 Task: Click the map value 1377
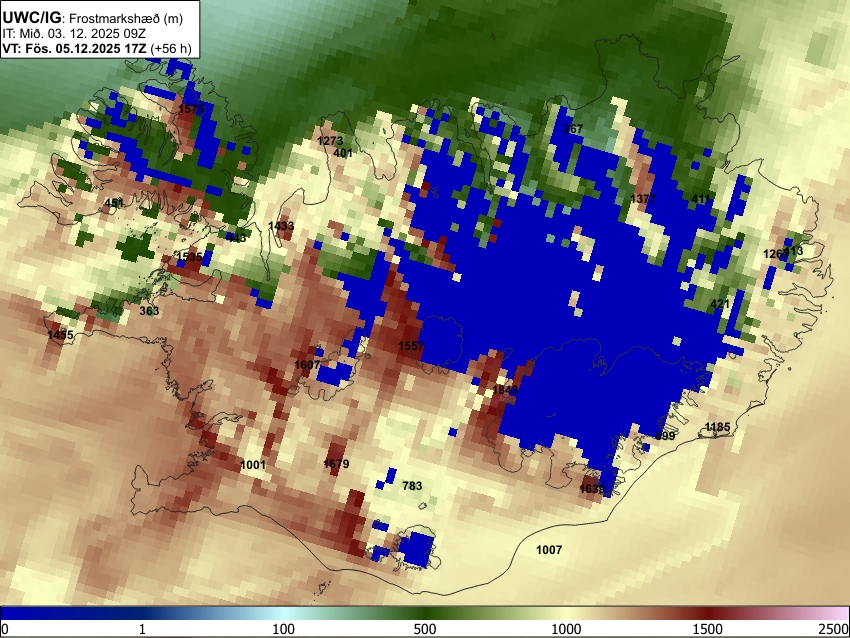coord(643,199)
